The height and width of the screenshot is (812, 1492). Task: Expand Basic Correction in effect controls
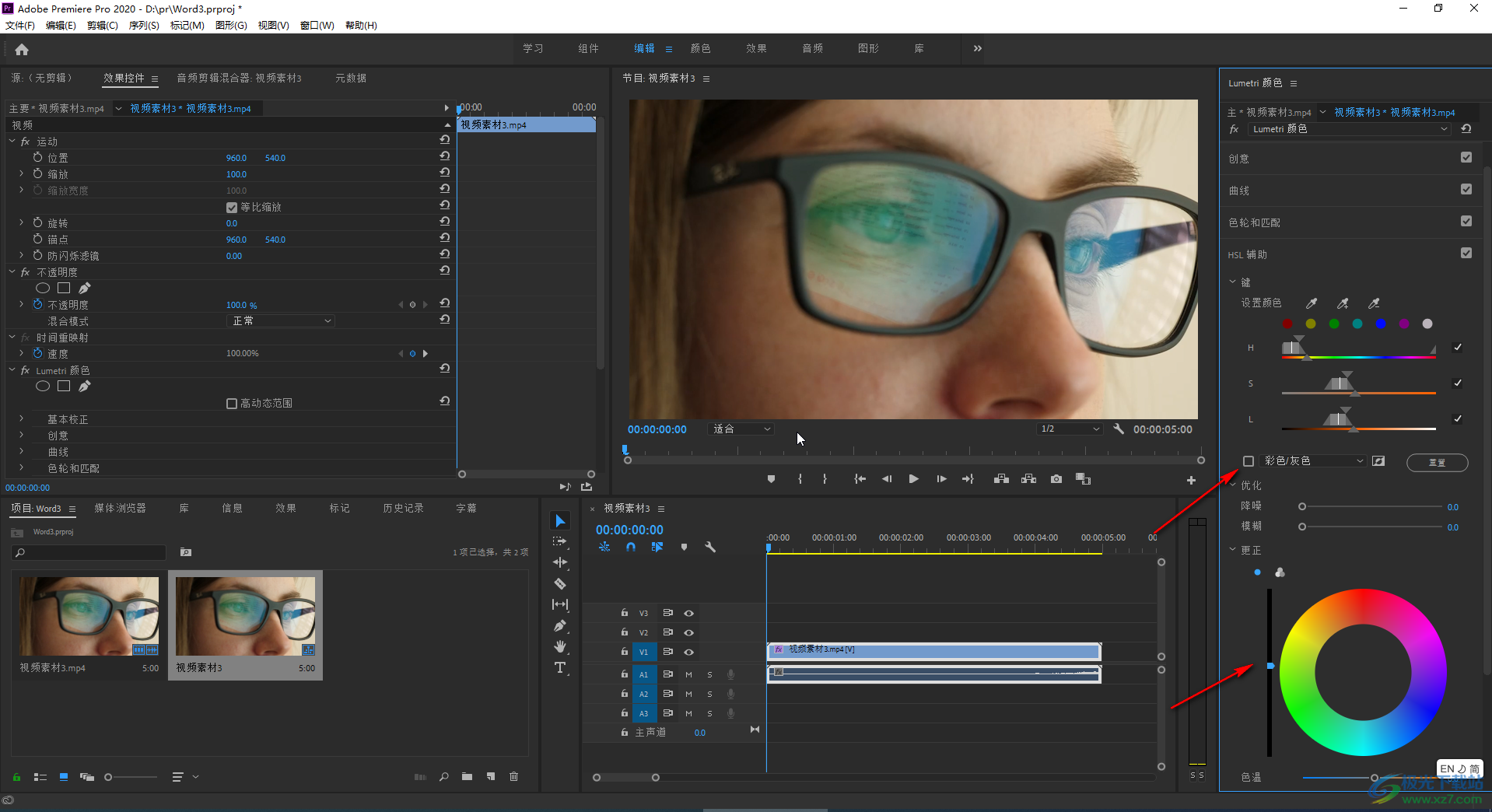tap(21, 418)
